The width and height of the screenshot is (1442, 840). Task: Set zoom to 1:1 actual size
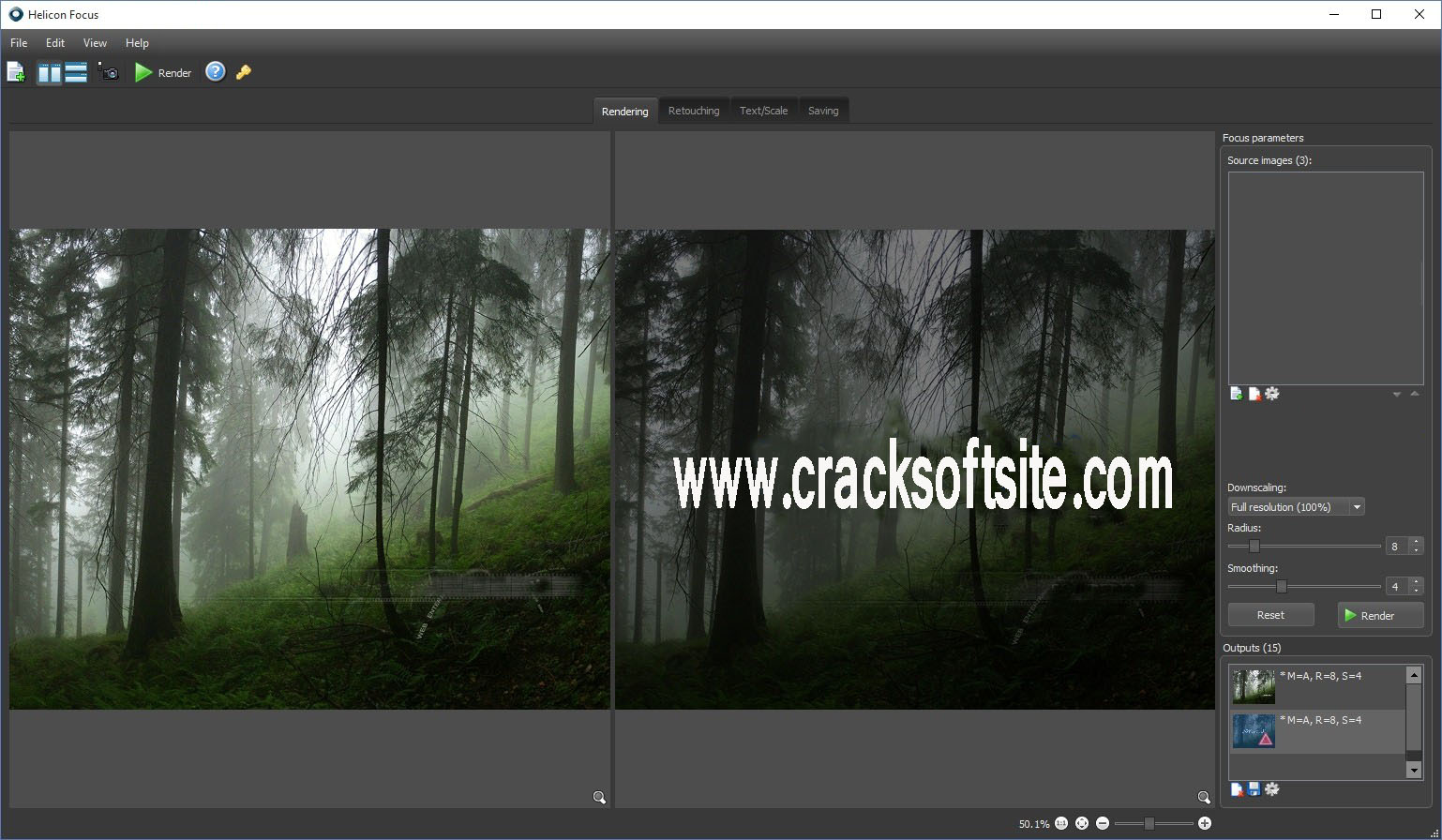pos(1061,823)
